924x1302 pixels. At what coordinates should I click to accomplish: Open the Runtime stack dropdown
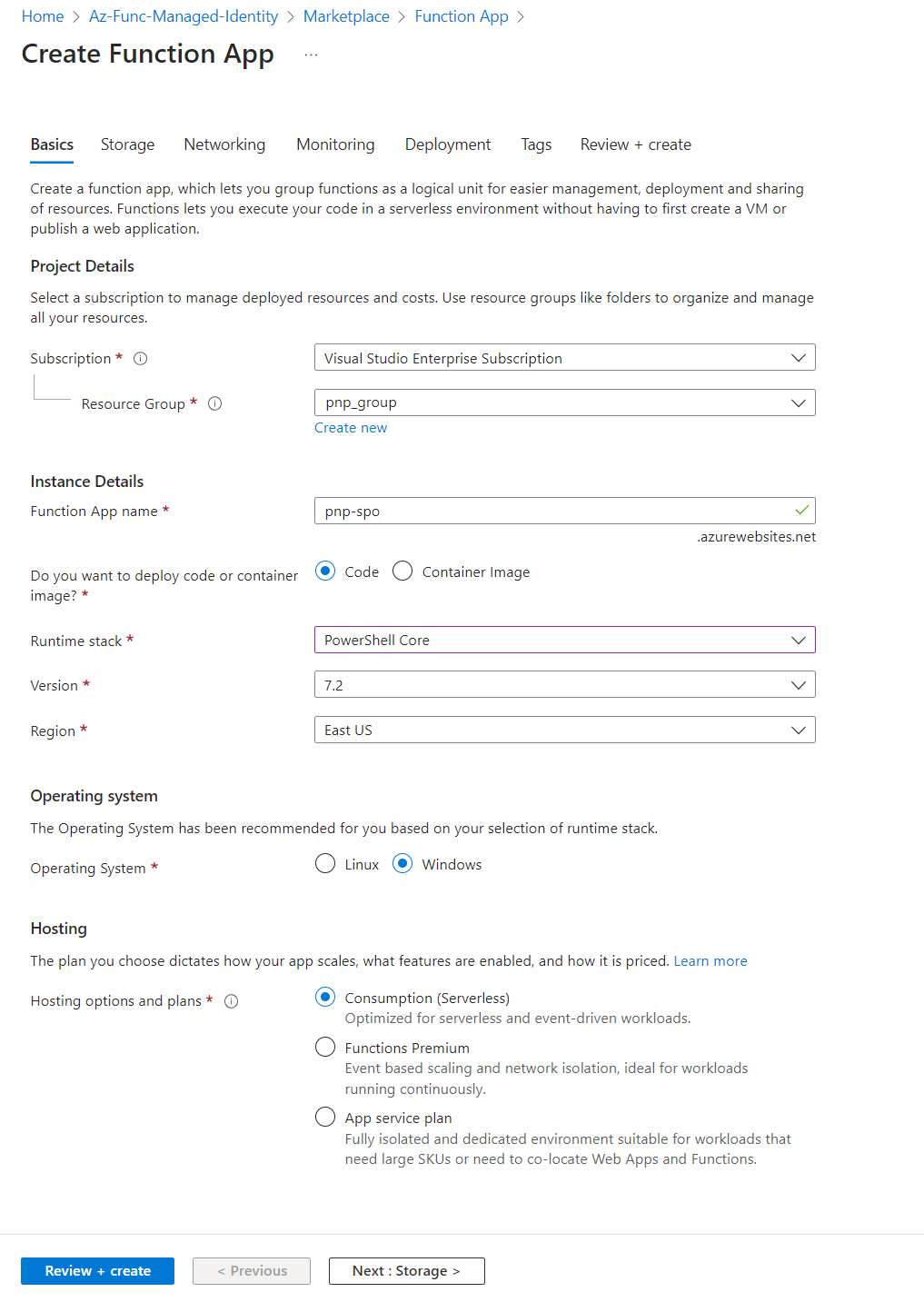click(564, 640)
